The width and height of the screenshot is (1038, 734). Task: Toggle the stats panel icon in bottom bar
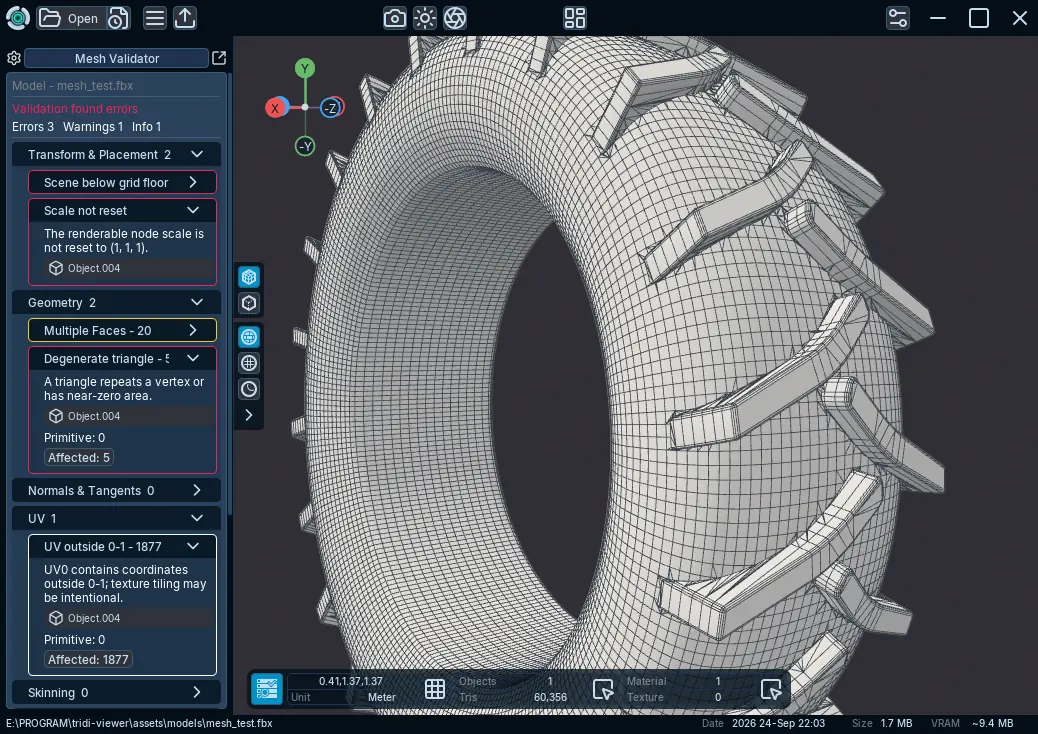coord(267,688)
